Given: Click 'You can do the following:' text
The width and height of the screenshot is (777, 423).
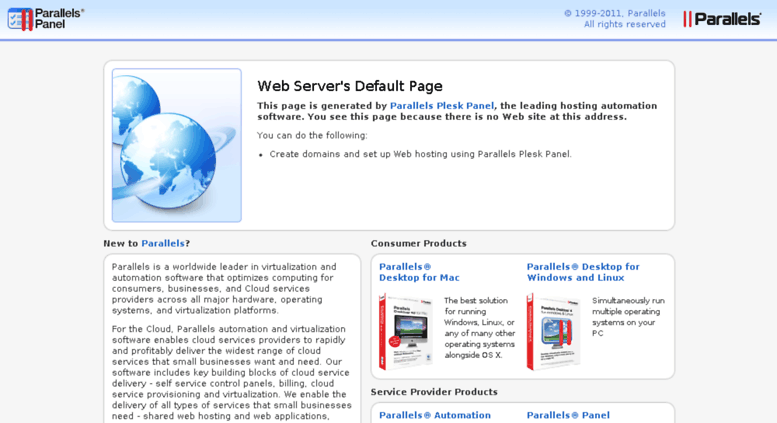Looking at the screenshot, I should [312, 135].
